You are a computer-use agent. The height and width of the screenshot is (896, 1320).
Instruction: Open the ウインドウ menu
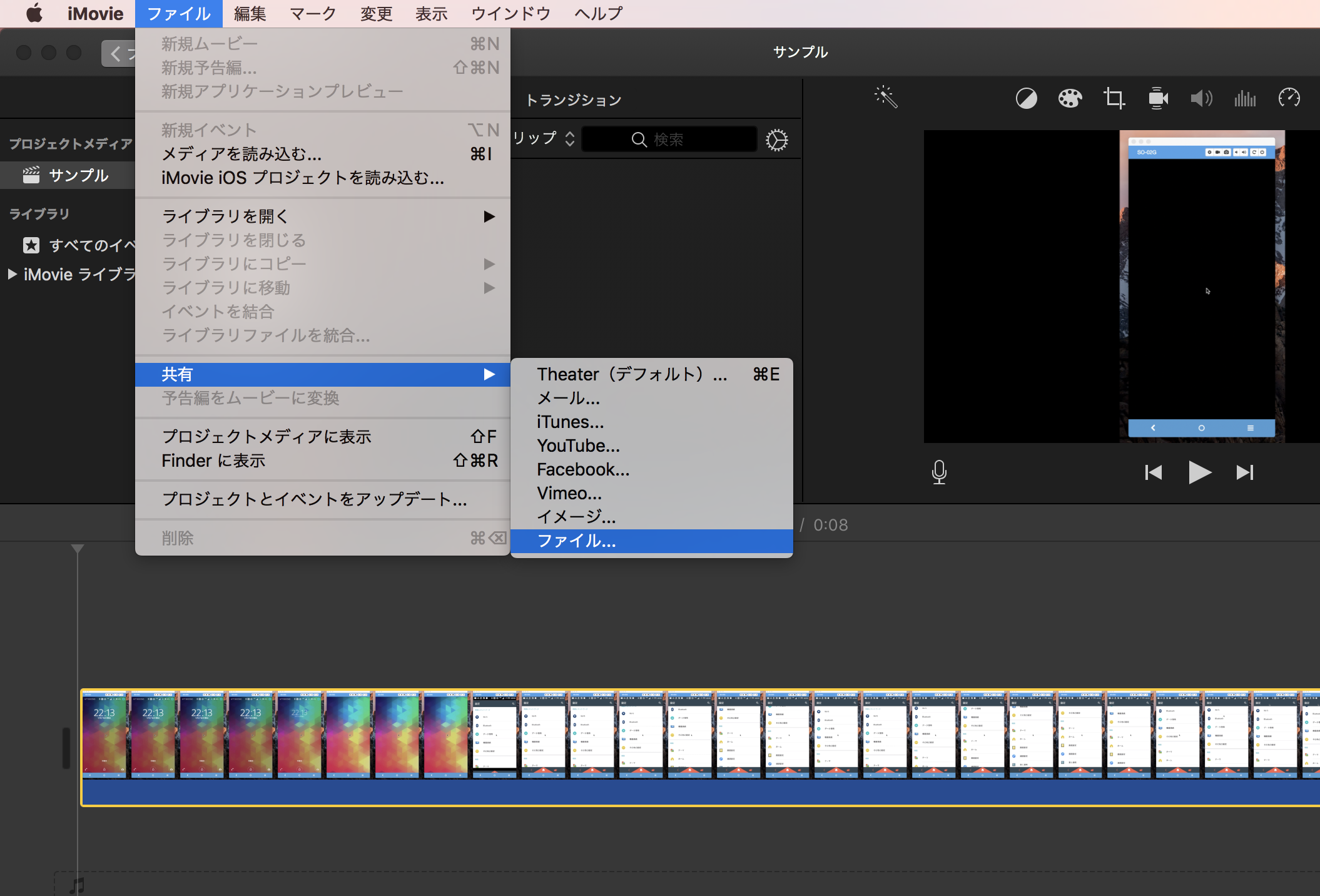tap(510, 13)
